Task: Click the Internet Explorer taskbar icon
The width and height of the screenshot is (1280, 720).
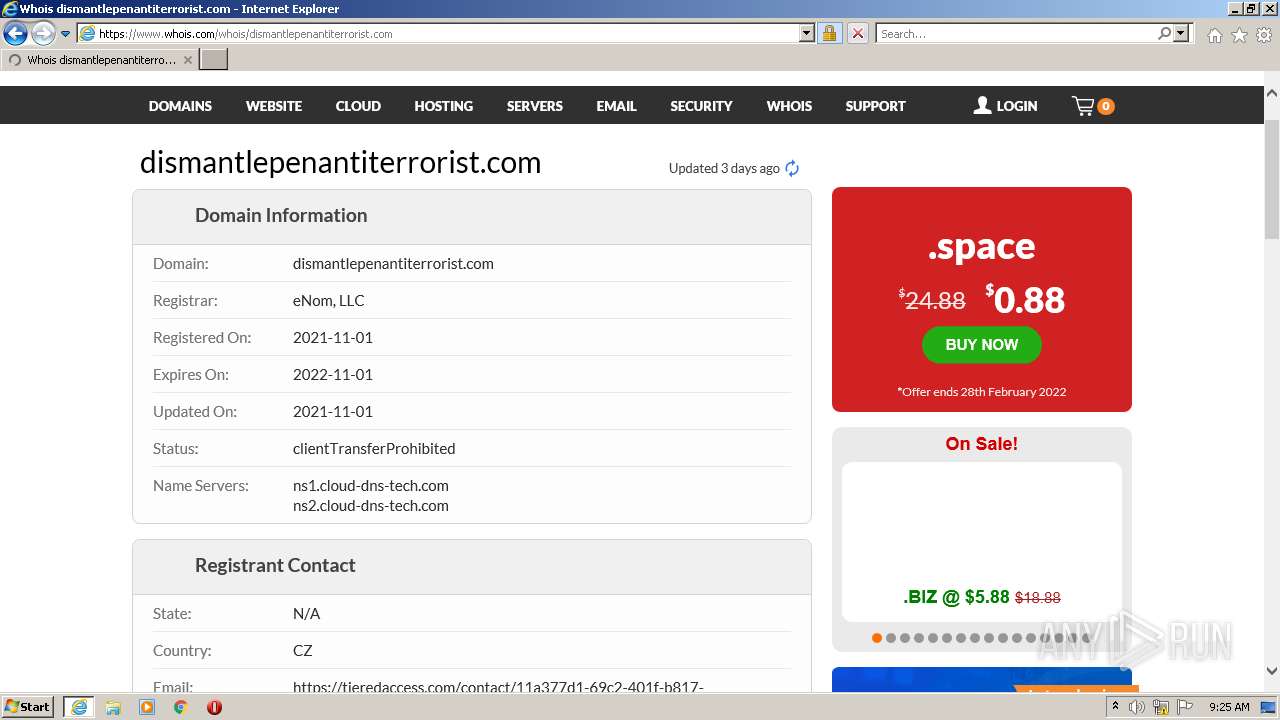Action: tap(78, 707)
